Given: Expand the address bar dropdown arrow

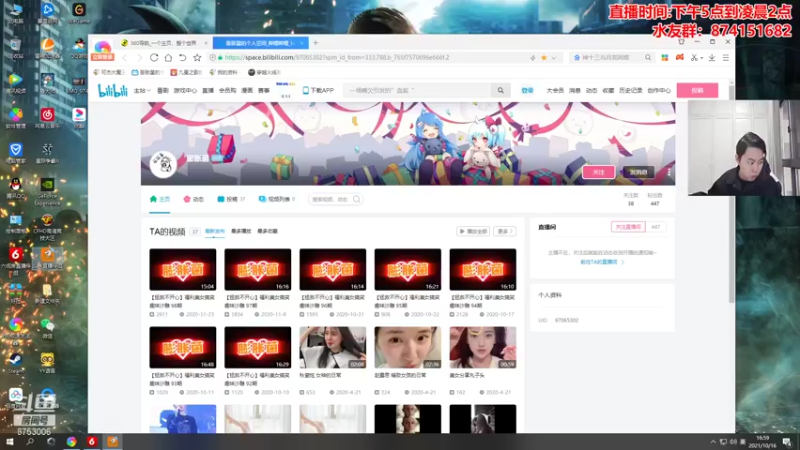Looking at the screenshot, I should coord(554,58).
